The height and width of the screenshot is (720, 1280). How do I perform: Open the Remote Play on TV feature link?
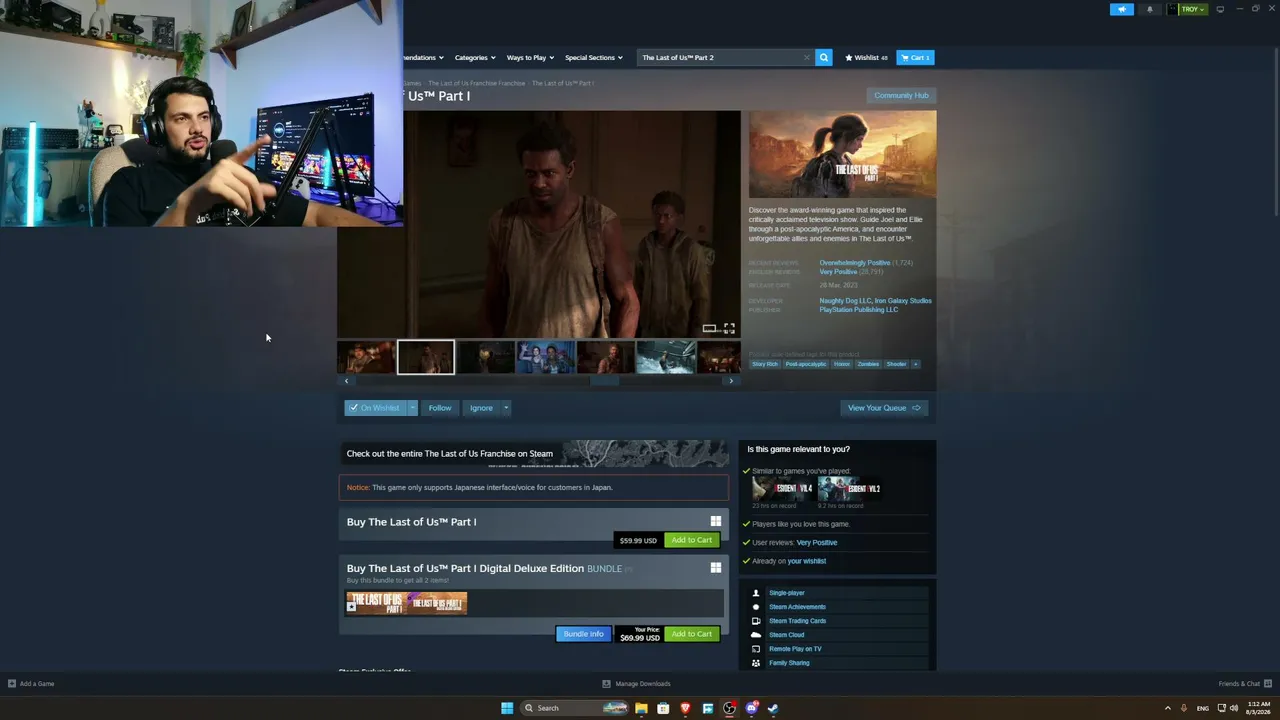(796, 649)
